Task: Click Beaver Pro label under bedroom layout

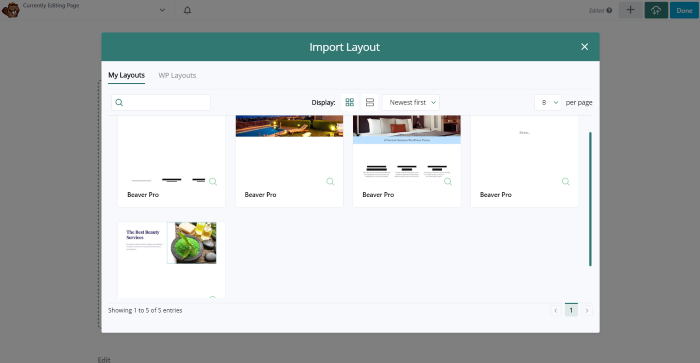Action: 378,195
